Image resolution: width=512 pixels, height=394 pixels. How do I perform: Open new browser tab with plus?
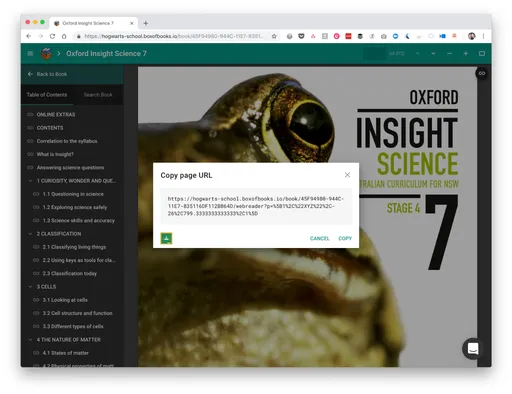[x=146, y=23]
